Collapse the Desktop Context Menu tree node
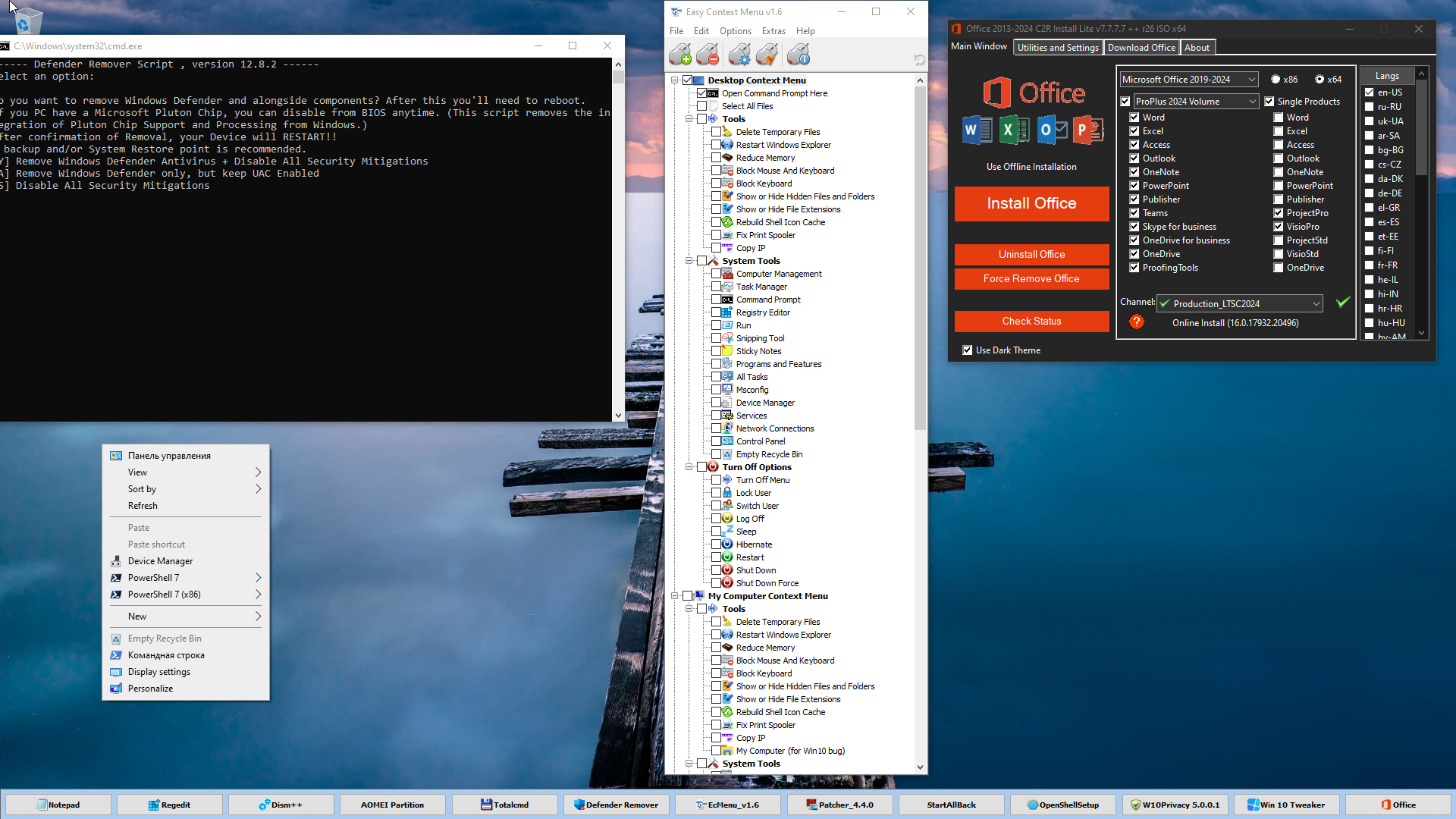The image size is (1456, 819). 674,80
